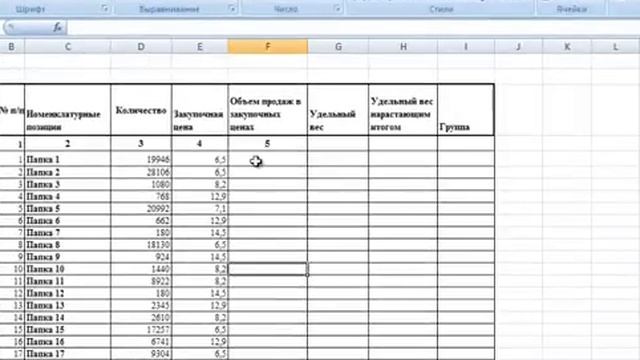Select the cell 'Папка 1'

click(68, 159)
